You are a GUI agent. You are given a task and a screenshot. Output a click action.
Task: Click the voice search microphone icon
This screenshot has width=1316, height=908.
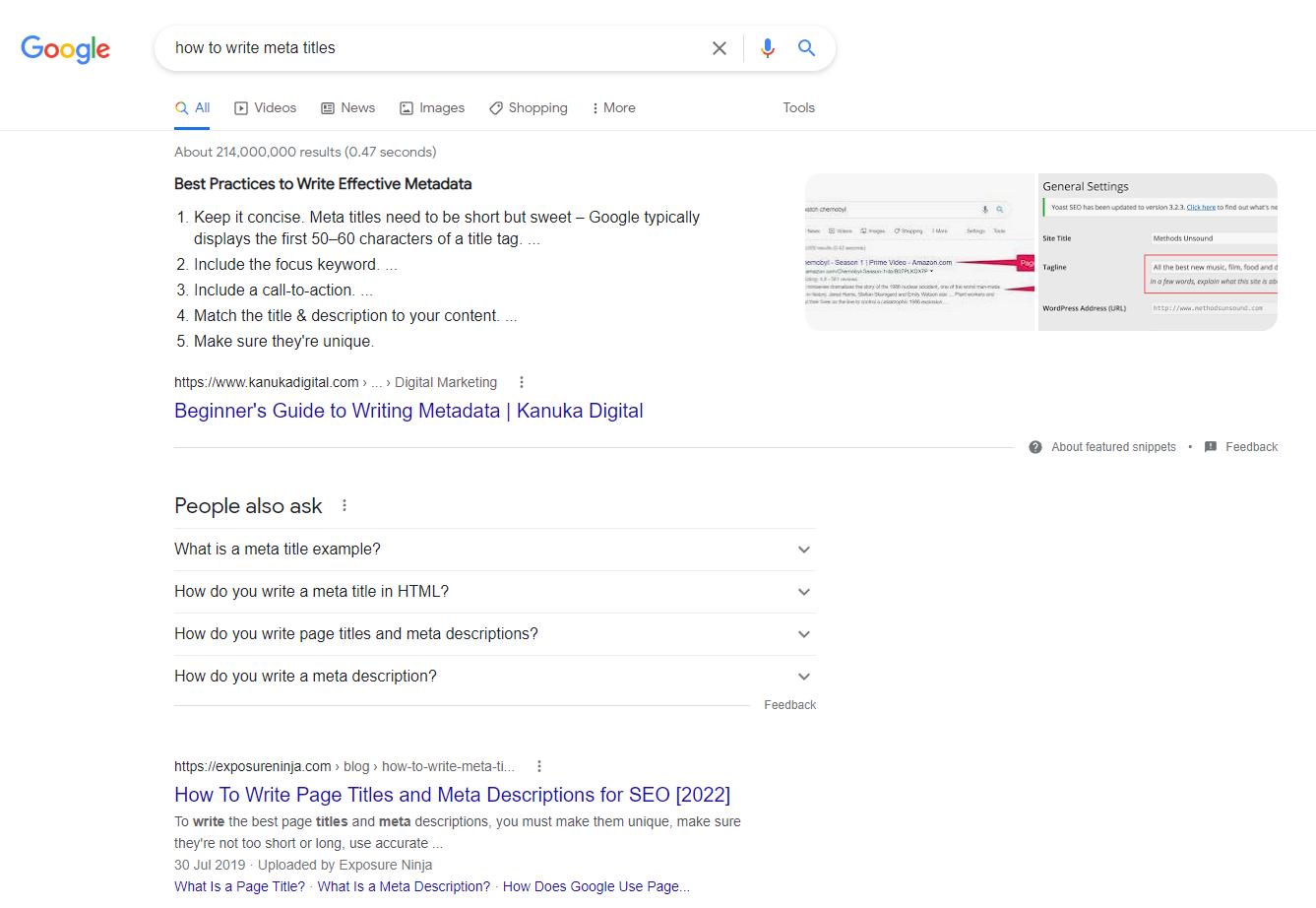[x=768, y=47]
